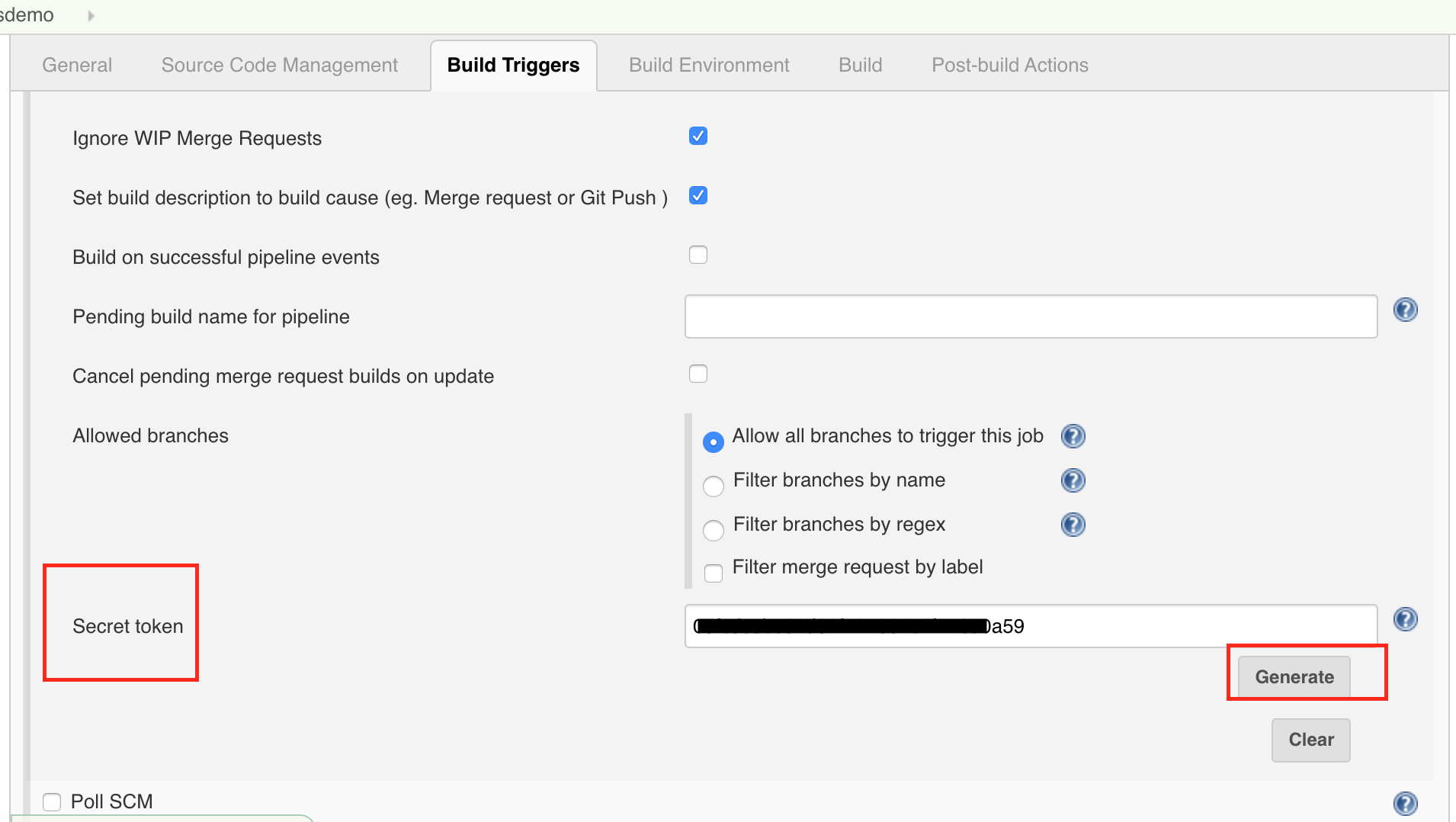Check Filter merge request by label

point(714,573)
